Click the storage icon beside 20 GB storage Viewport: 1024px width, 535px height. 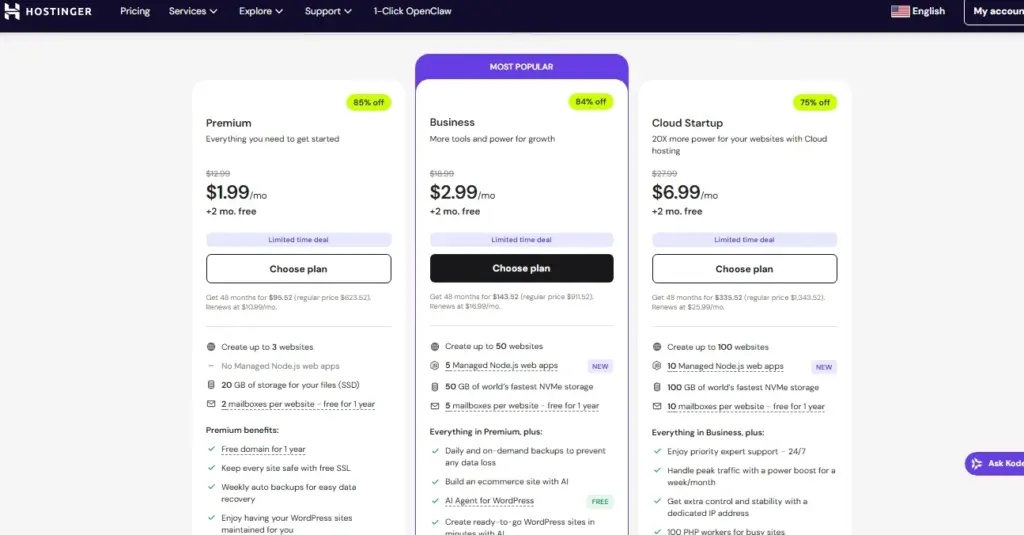click(x=211, y=385)
